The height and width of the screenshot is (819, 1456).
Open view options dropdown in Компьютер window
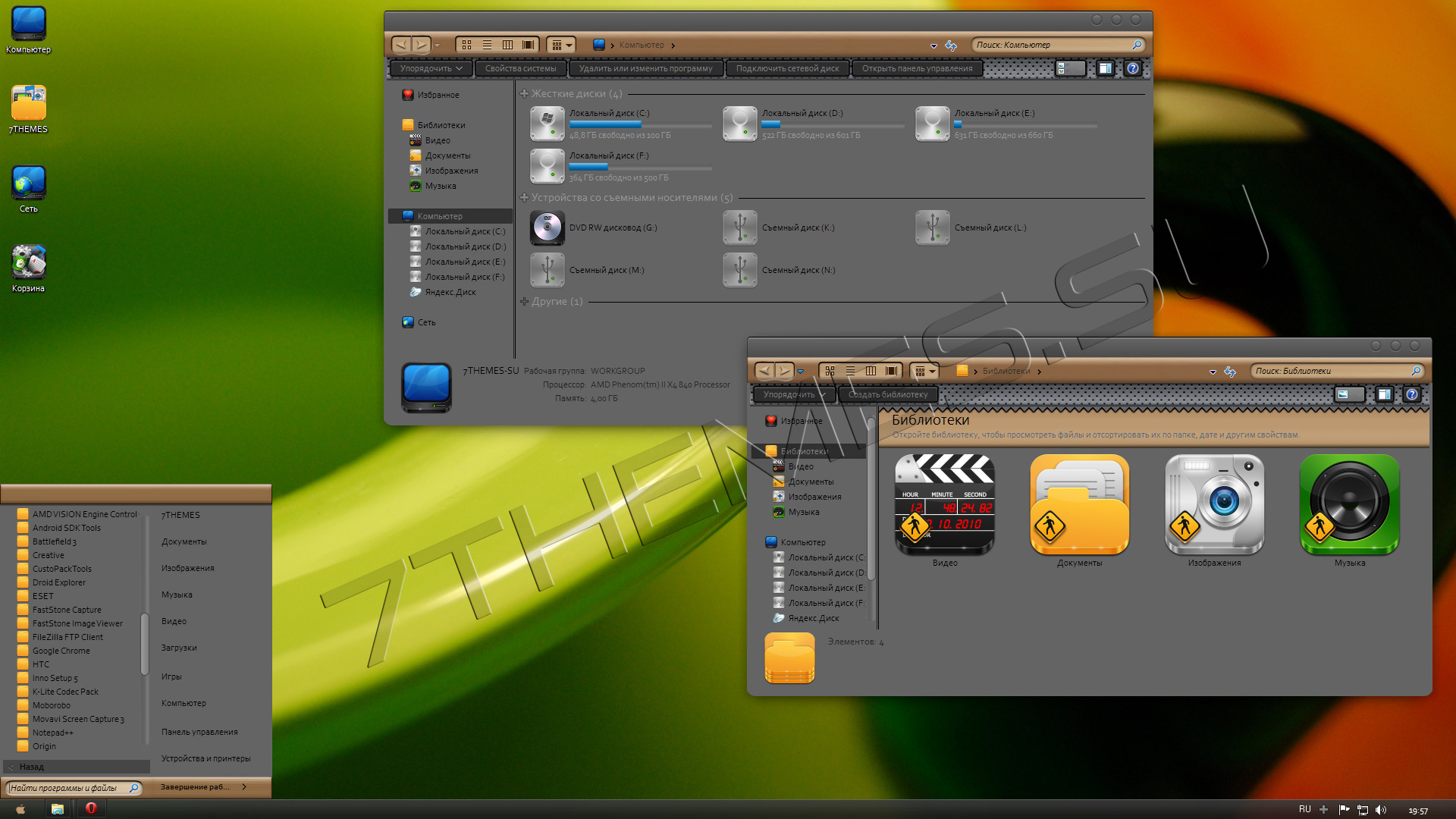pyautogui.click(x=561, y=45)
